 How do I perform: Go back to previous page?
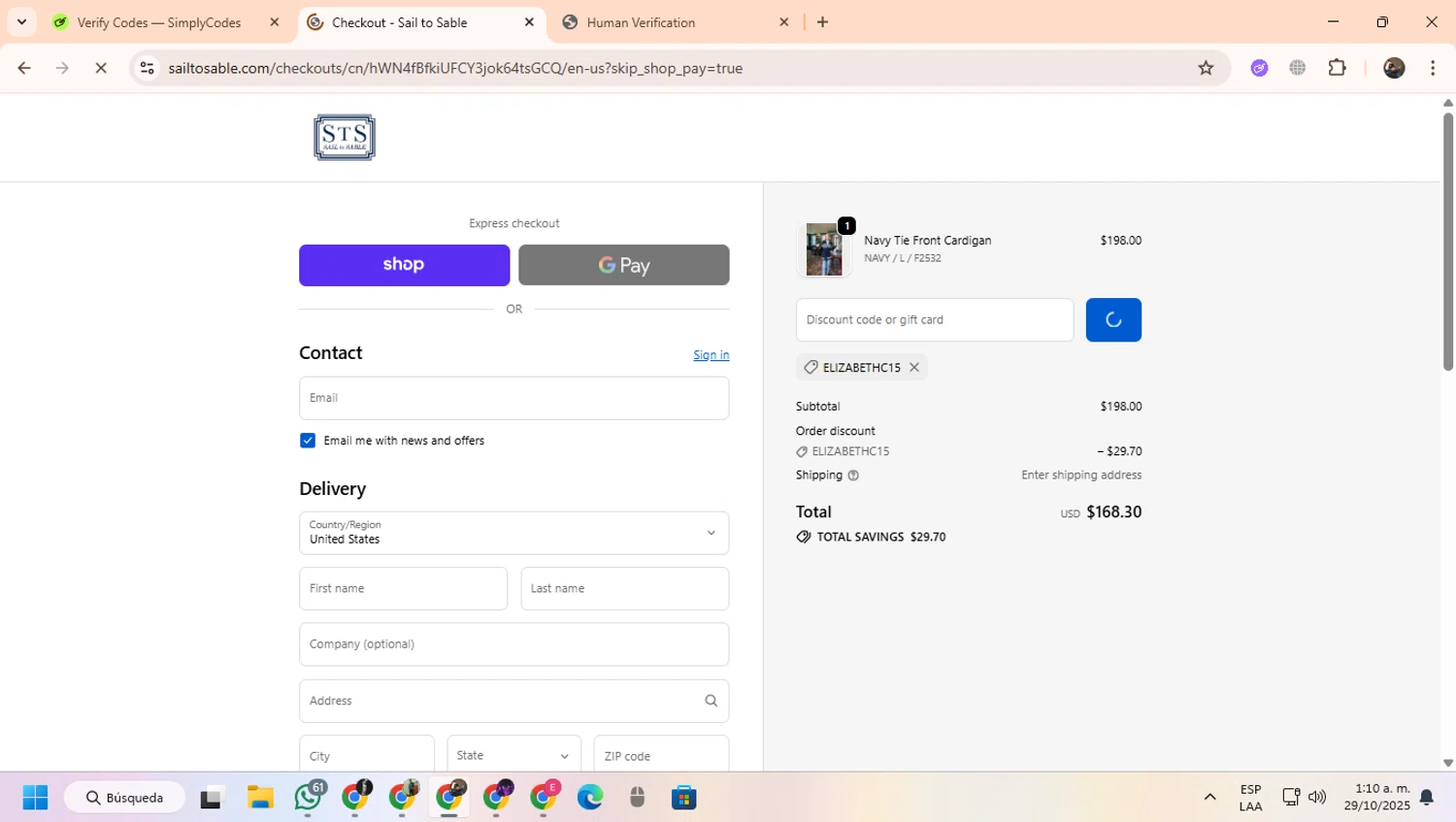point(24,68)
